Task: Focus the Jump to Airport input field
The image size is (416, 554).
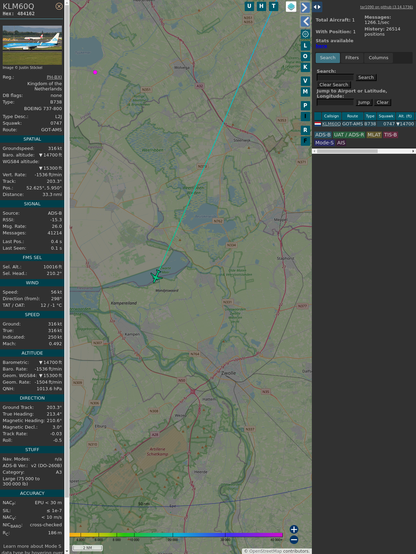Action: click(x=335, y=102)
